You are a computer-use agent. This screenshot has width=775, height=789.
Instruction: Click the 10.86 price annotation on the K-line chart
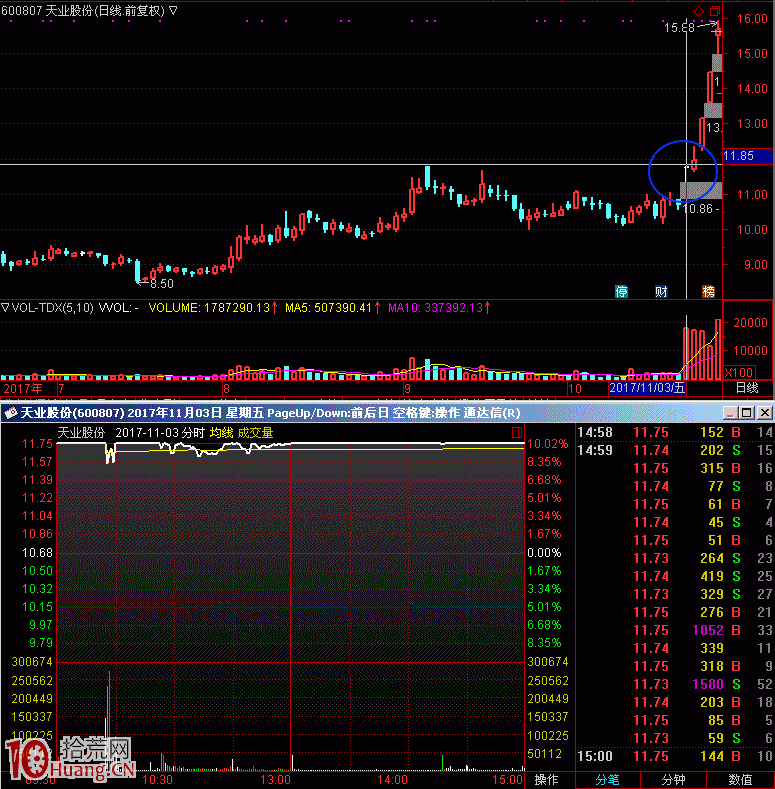coord(698,208)
